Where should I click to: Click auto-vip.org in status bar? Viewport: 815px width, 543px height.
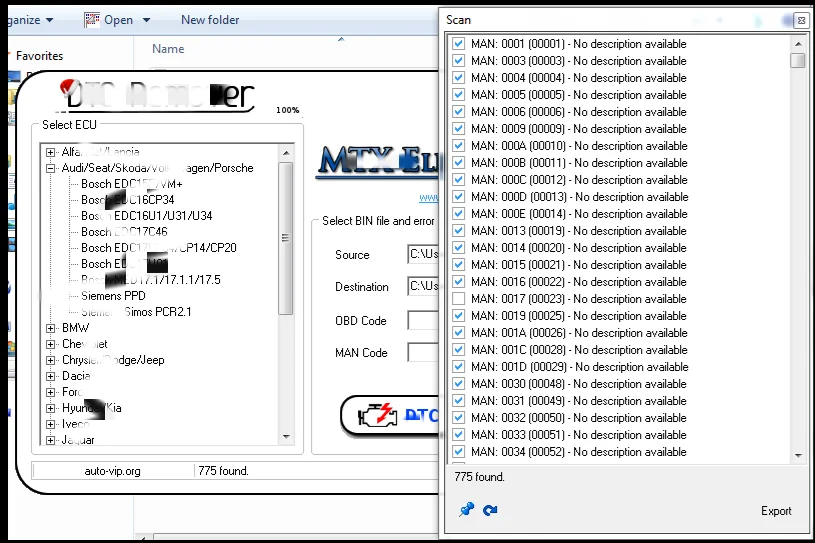112,471
